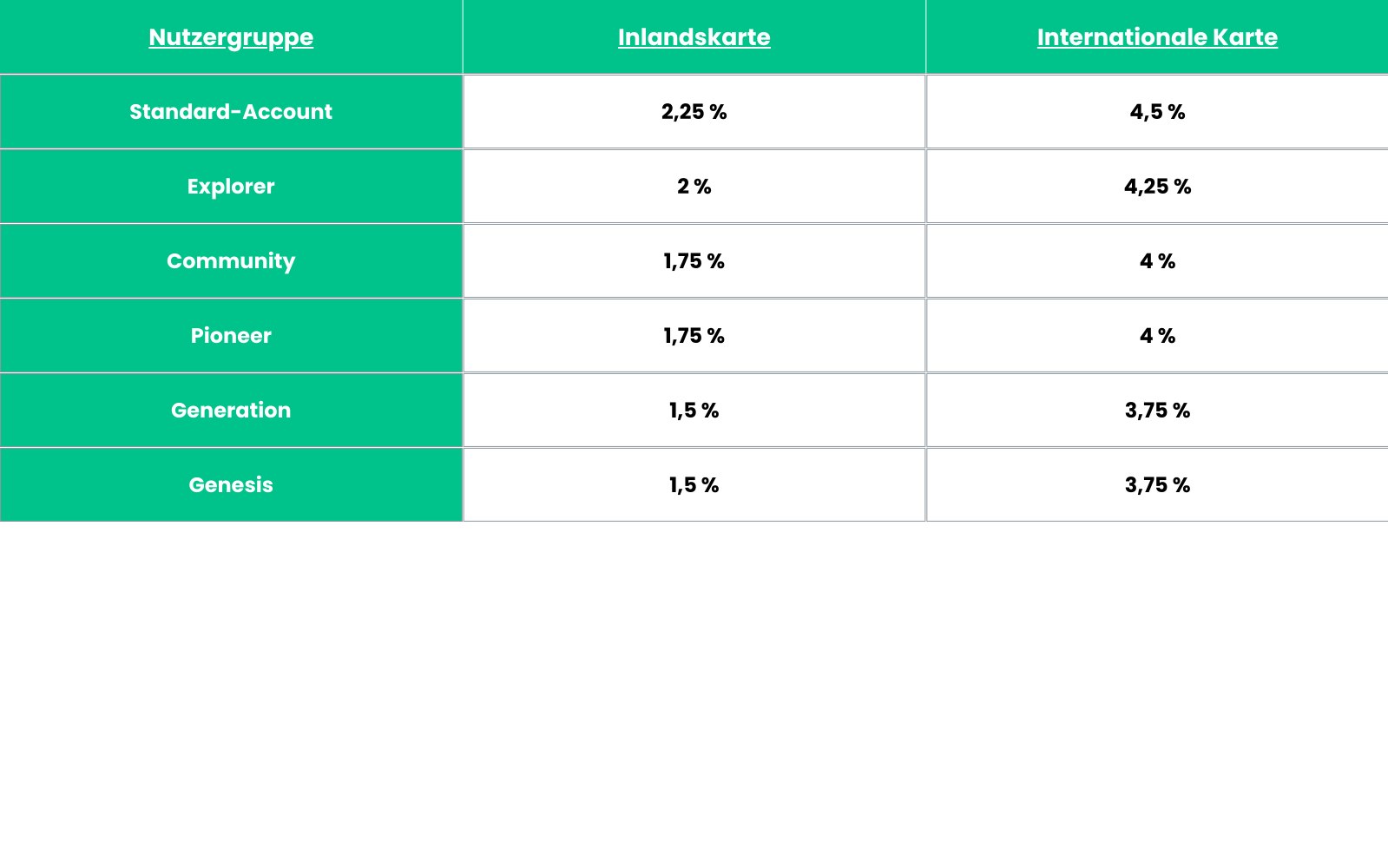This screenshot has width=1388, height=868.
Task: Click Generation's 1,5 % Inlandskarte cell
Action: pyautogui.click(x=694, y=411)
